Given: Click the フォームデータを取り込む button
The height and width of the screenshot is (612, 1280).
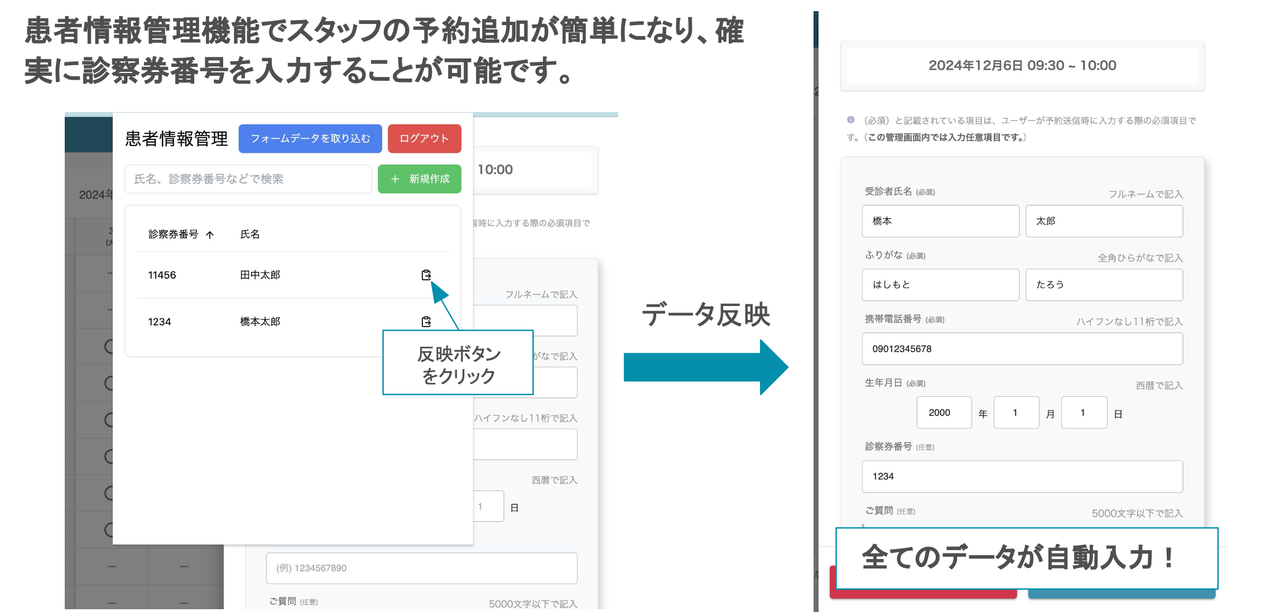Looking at the screenshot, I should (311, 138).
